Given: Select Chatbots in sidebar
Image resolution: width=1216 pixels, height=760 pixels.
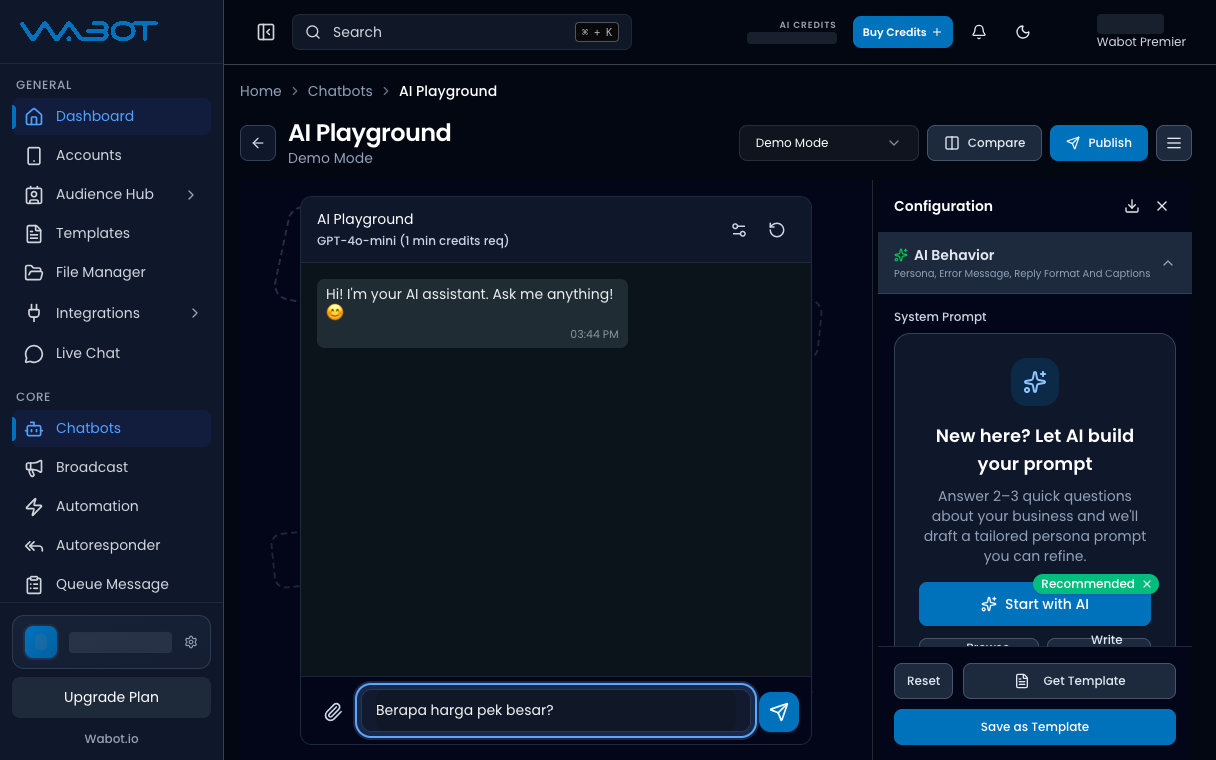Looking at the screenshot, I should pyautogui.click(x=111, y=428).
